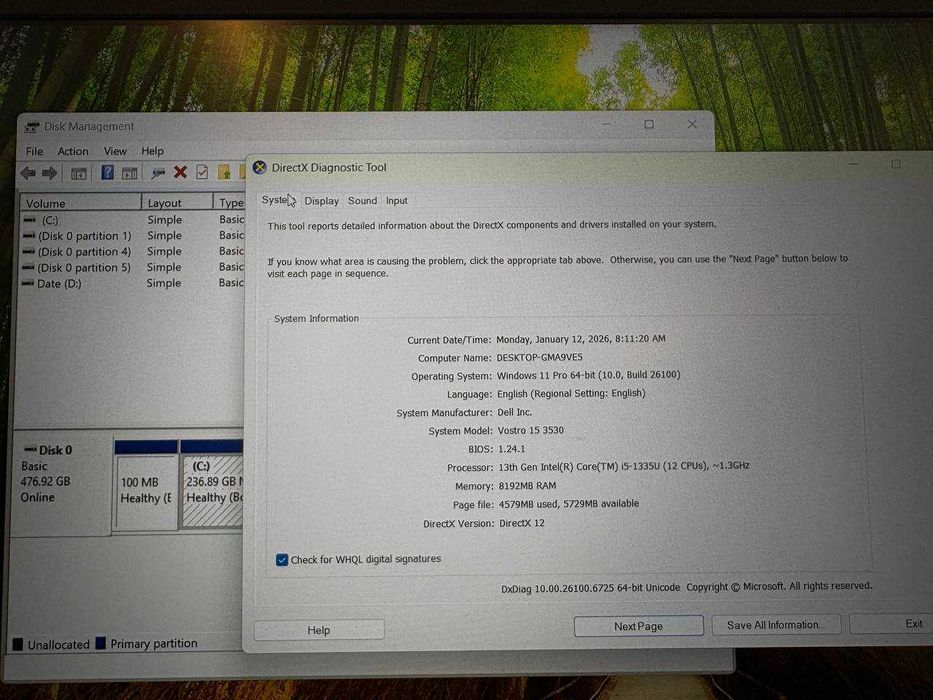
Task: Open the blue Help icon in Disk Management toolbar
Action: pyautogui.click(x=107, y=173)
